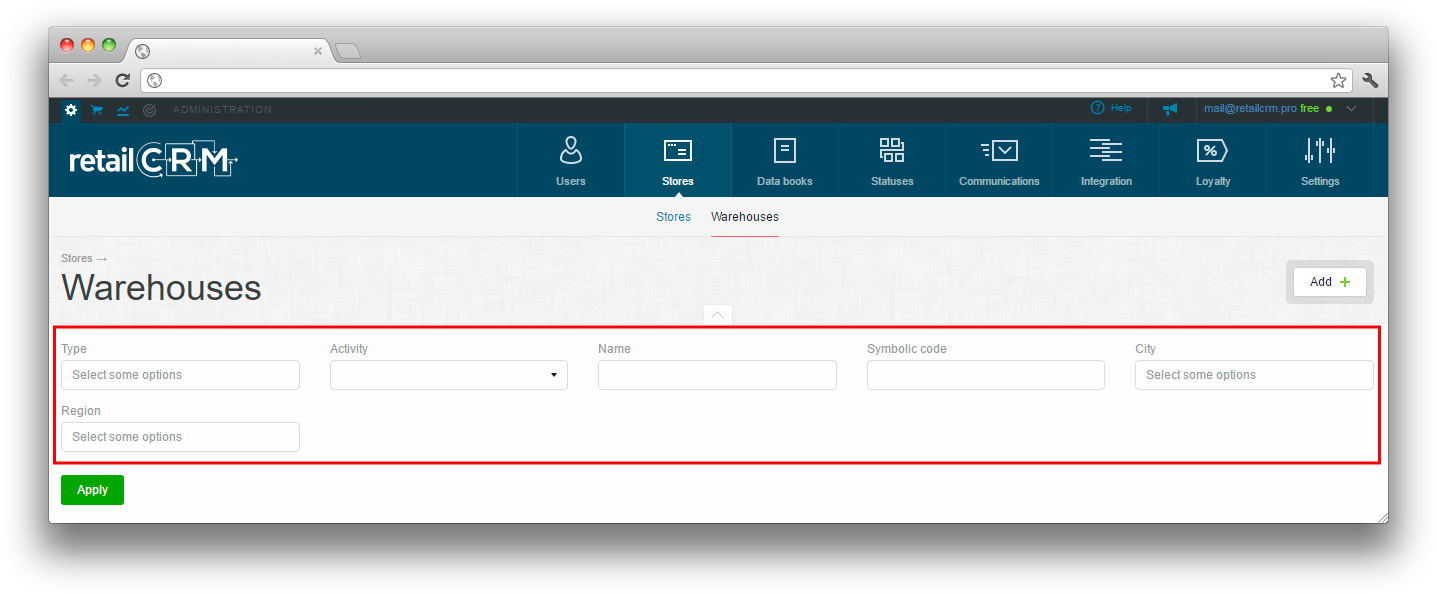The width and height of the screenshot is (1437, 594).
Task: Switch to the Stores sub-tab
Action: (673, 217)
